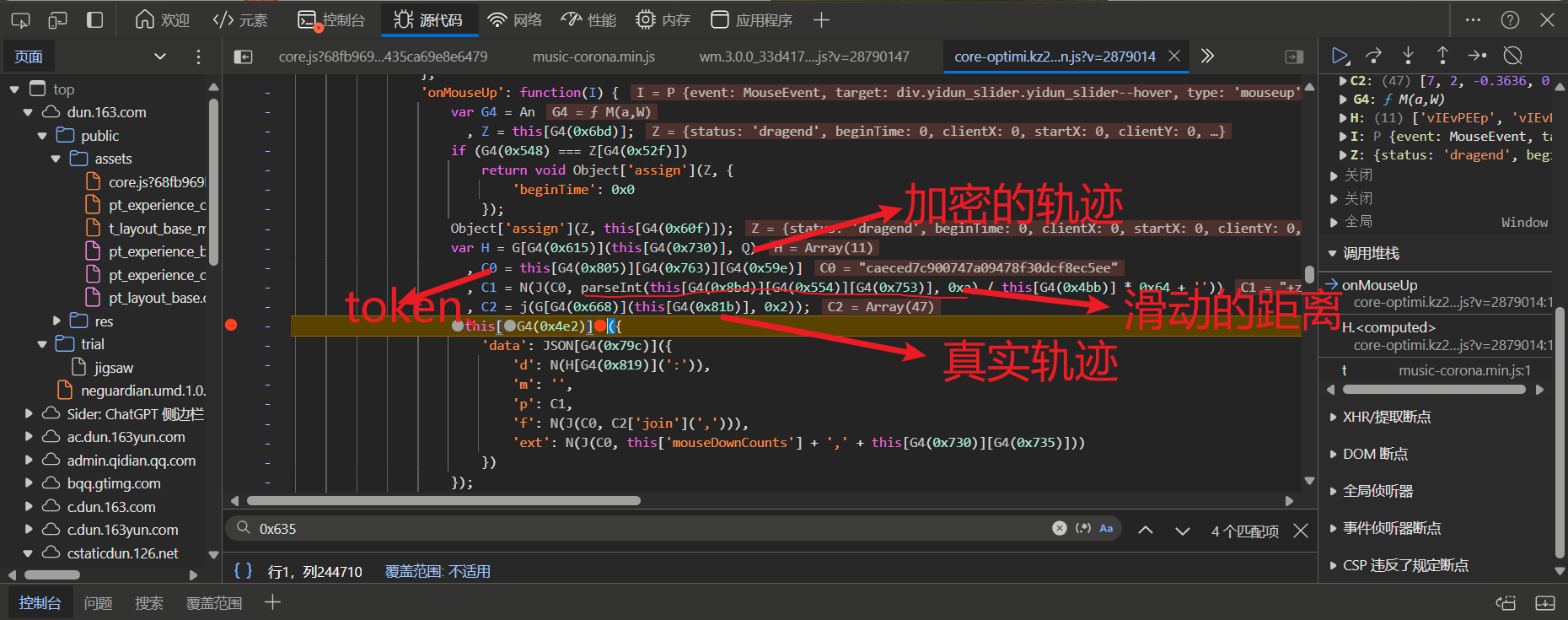Remove the breakpoint red dot in gutter

(x=231, y=326)
